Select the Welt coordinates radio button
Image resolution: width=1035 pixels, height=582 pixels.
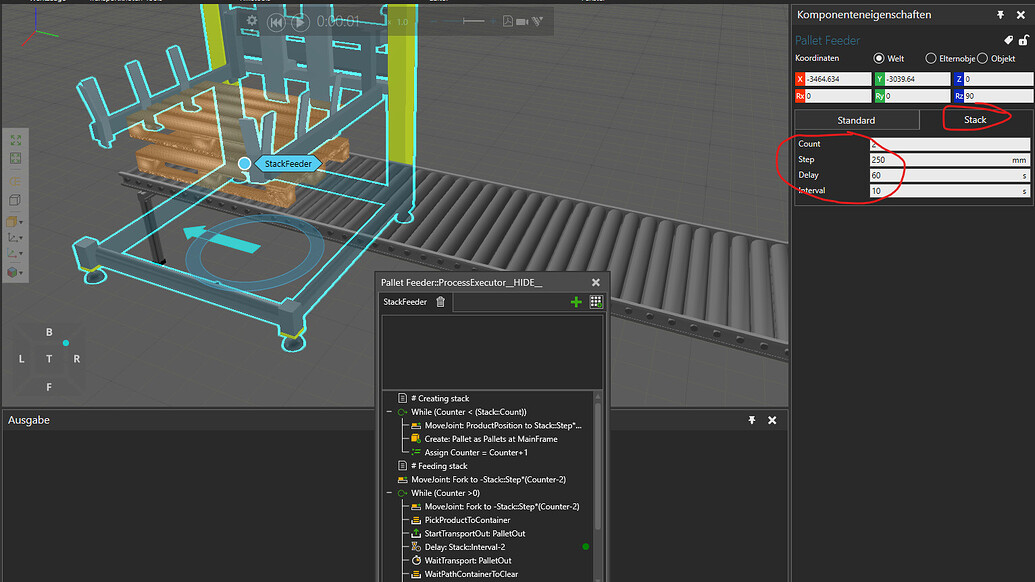tap(880, 59)
